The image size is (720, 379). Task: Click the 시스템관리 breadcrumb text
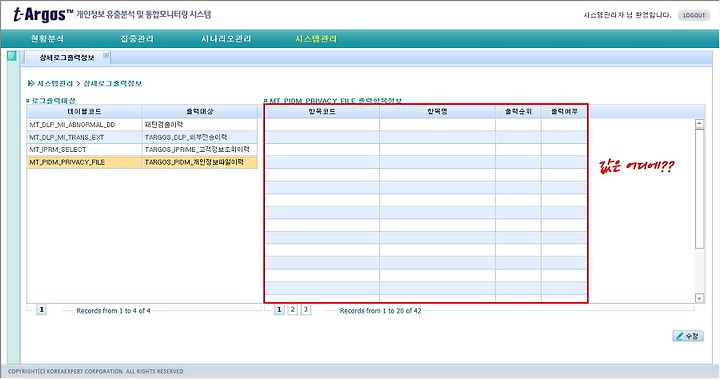tap(55, 84)
